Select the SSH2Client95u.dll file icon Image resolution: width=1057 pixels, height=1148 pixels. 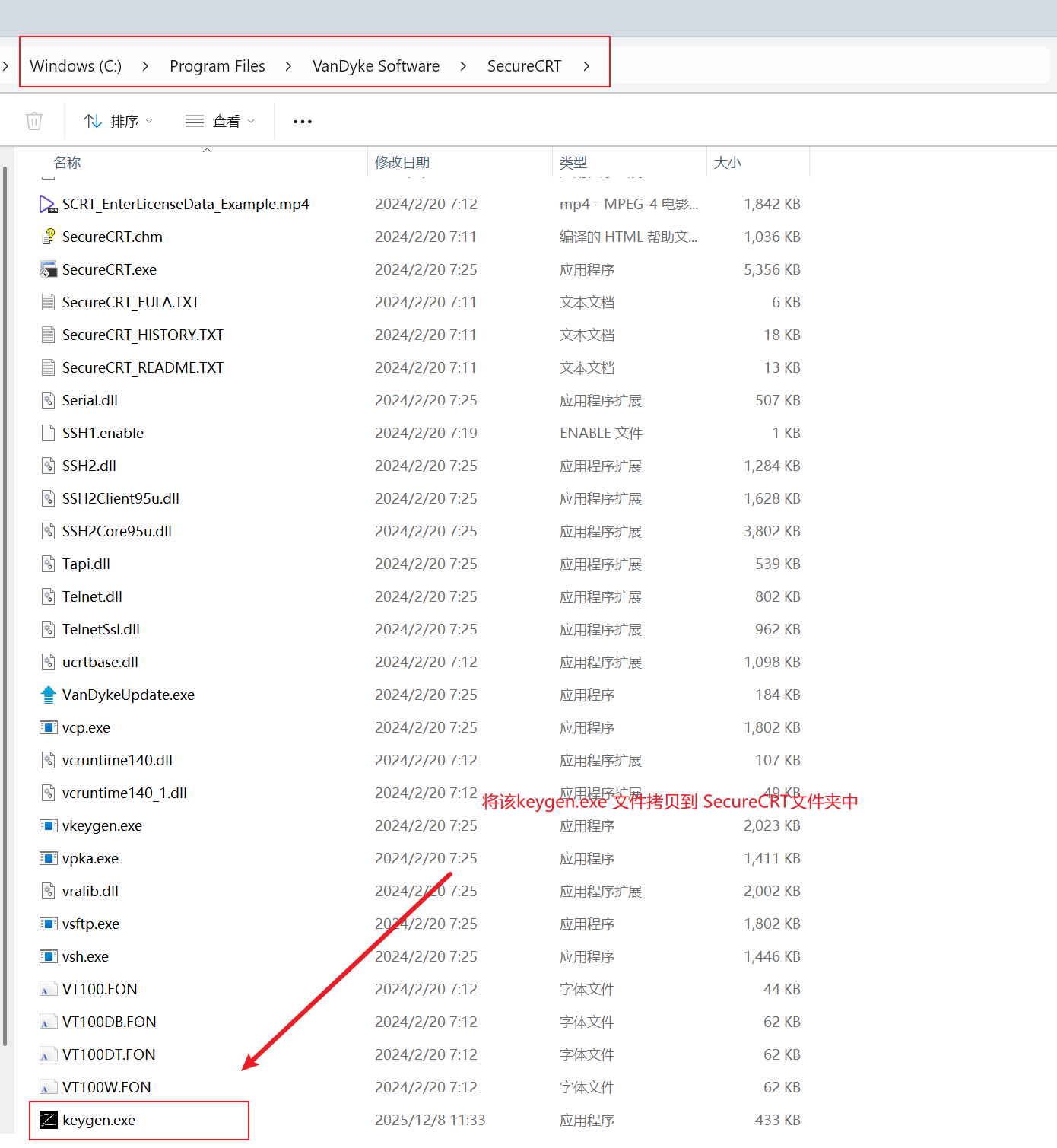(x=48, y=498)
